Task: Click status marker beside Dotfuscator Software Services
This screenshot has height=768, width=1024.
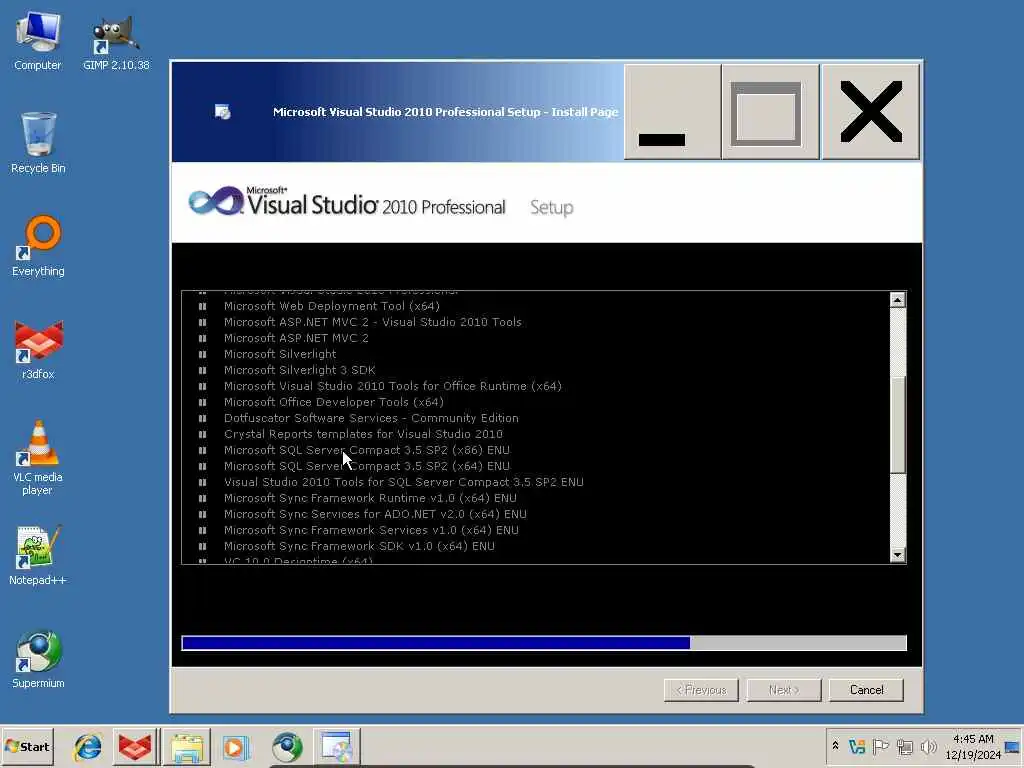Action: click(x=202, y=418)
